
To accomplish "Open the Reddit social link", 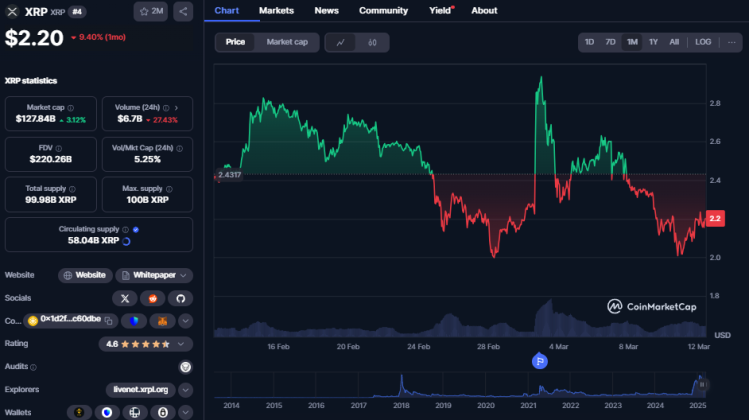I will 152,298.
